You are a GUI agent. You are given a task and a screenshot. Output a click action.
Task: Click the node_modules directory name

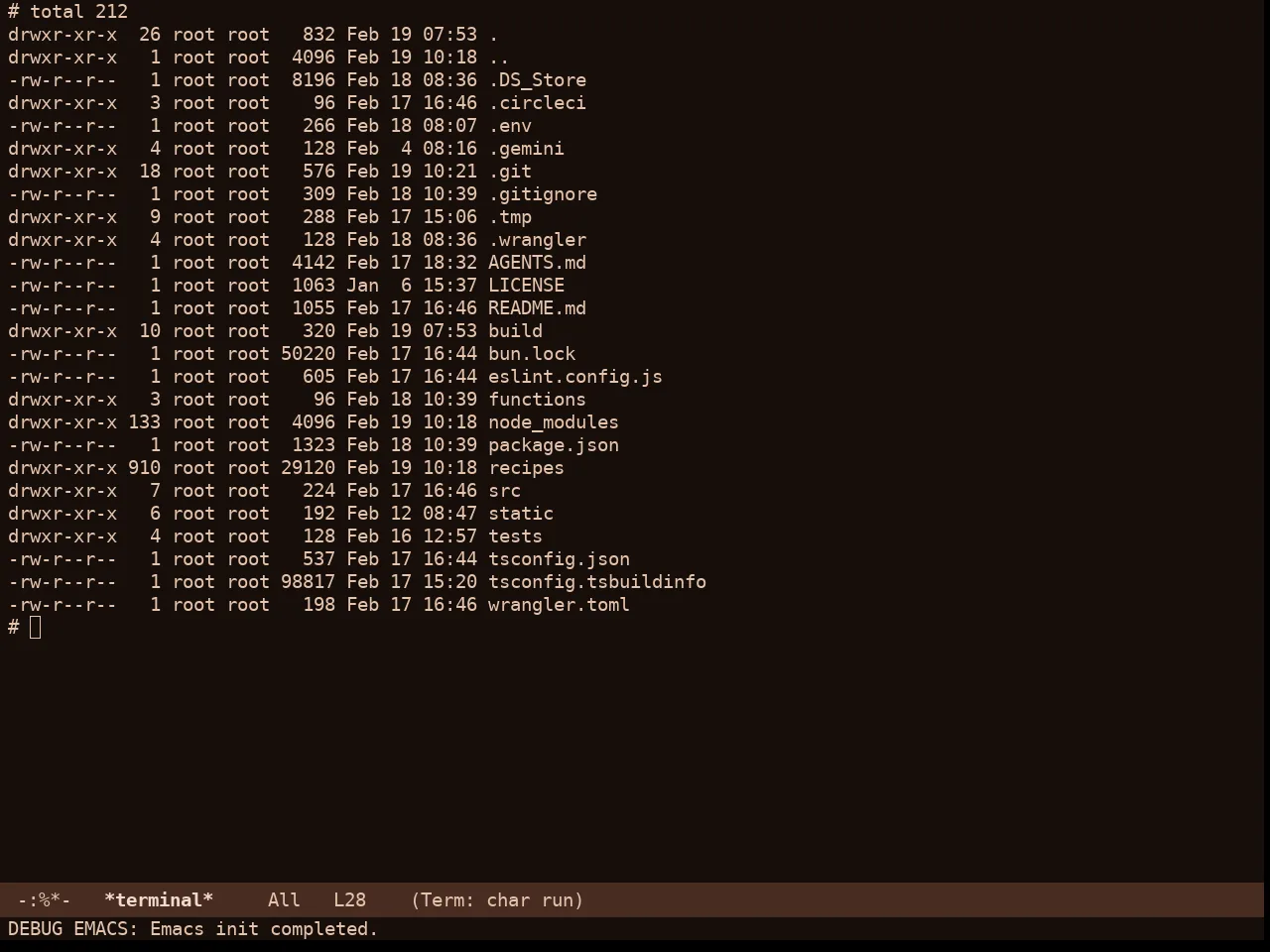tap(554, 422)
